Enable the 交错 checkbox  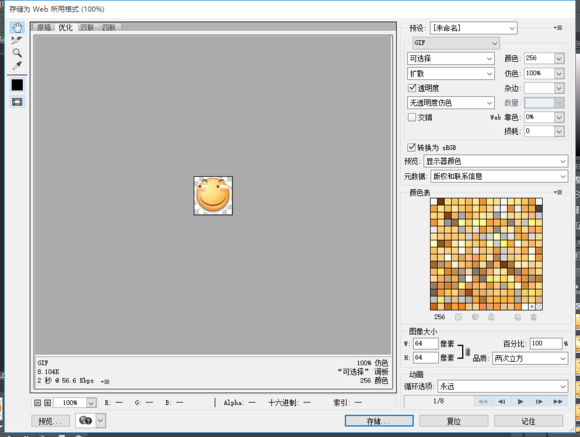pos(412,117)
